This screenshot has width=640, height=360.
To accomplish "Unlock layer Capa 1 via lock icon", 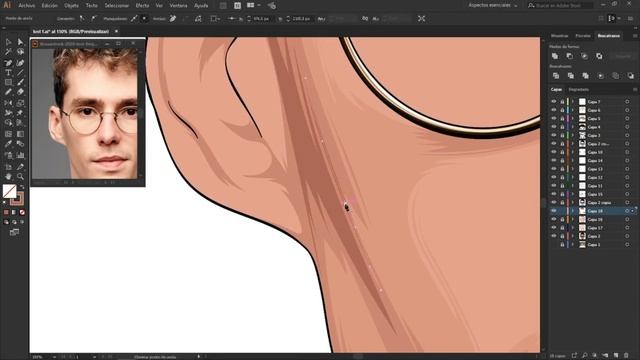I will (562, 244).
